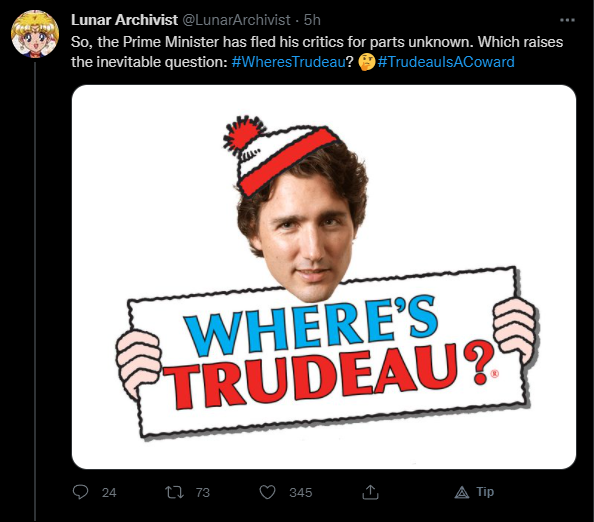Open the share upload icon
Screen dimensions: 594x522
click(x=370, y=492)
